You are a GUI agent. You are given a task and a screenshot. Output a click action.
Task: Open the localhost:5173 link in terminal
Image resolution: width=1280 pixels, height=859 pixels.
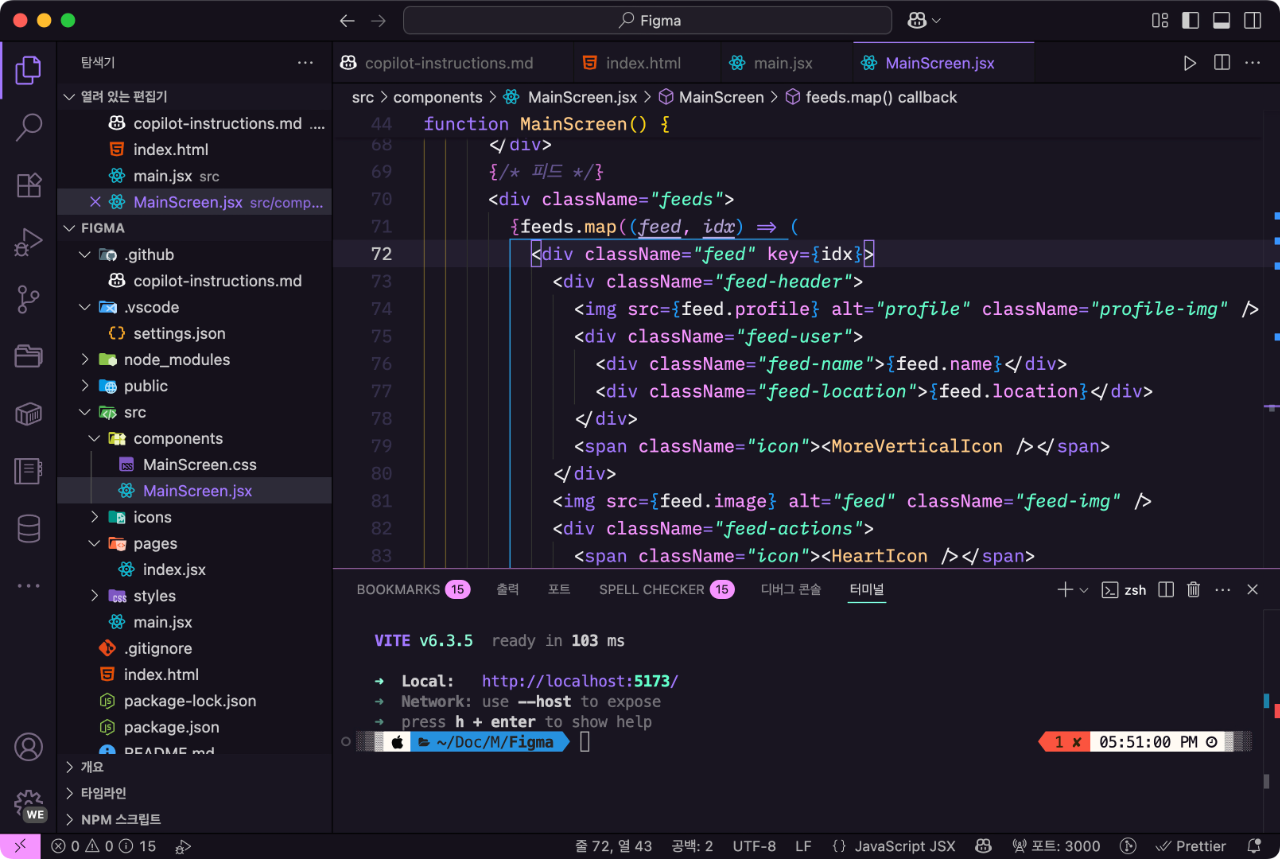coord(580,681)
